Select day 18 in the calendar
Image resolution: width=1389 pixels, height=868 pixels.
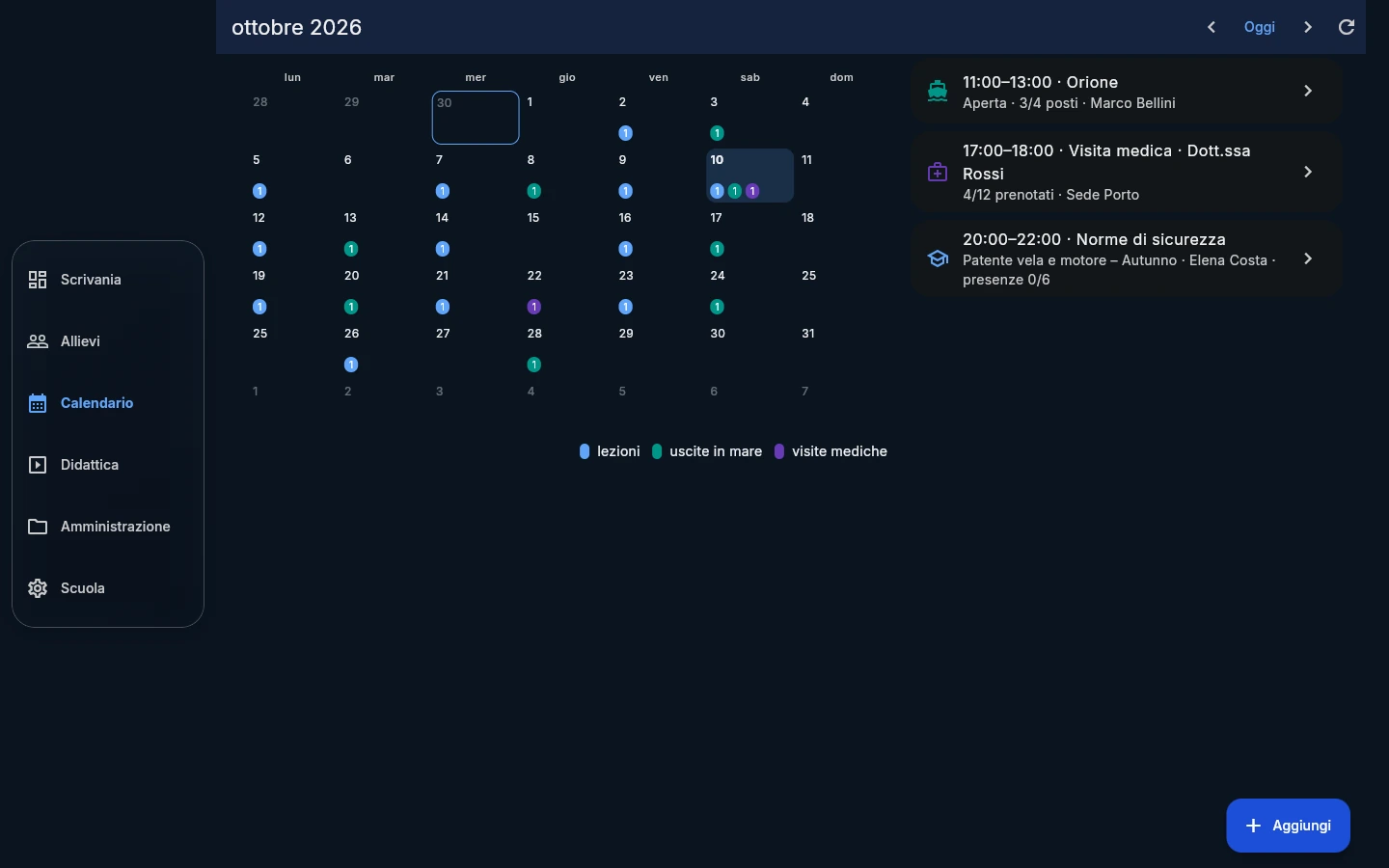[x=842, y=233]
